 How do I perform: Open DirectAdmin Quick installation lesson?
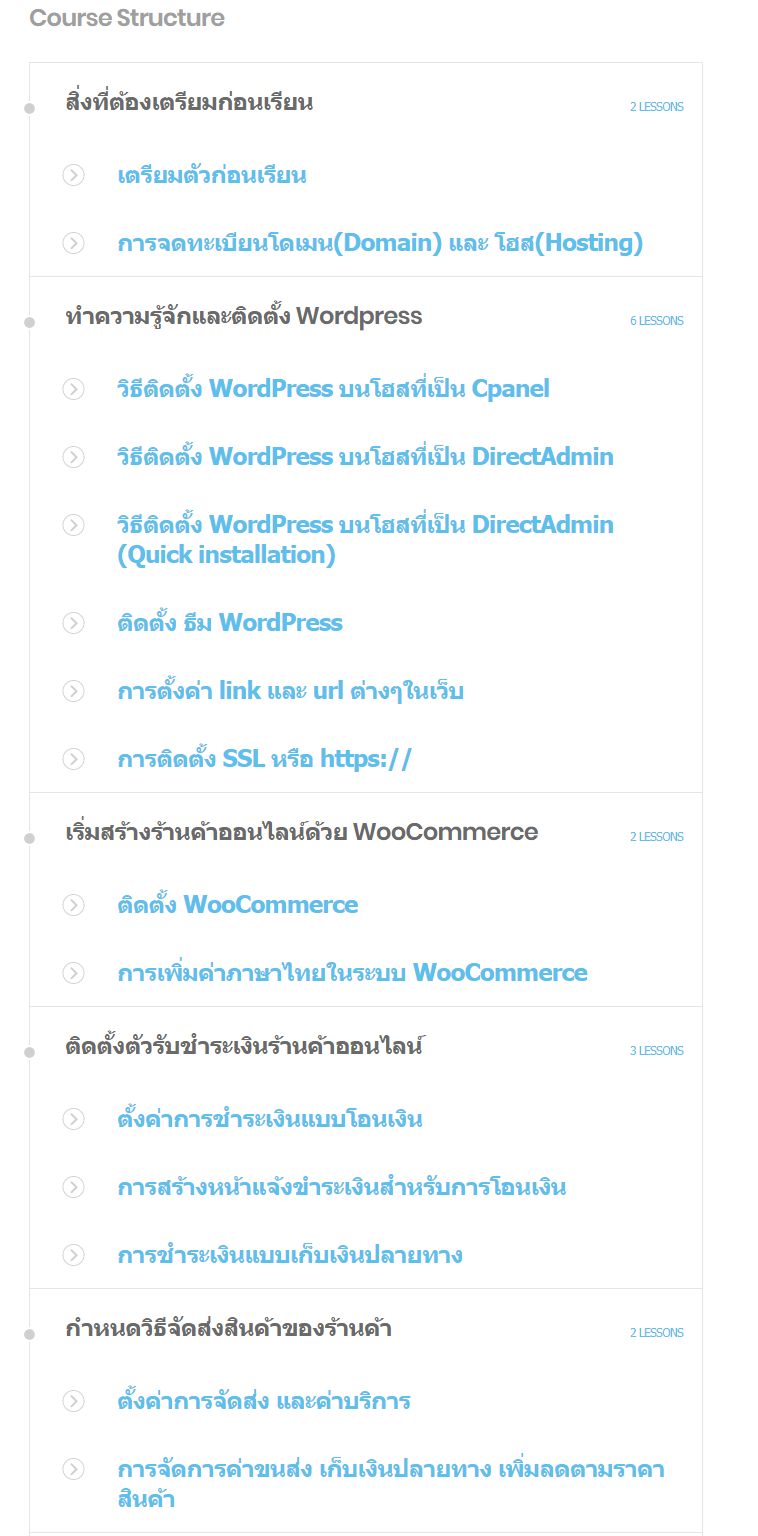pos(365,540)
